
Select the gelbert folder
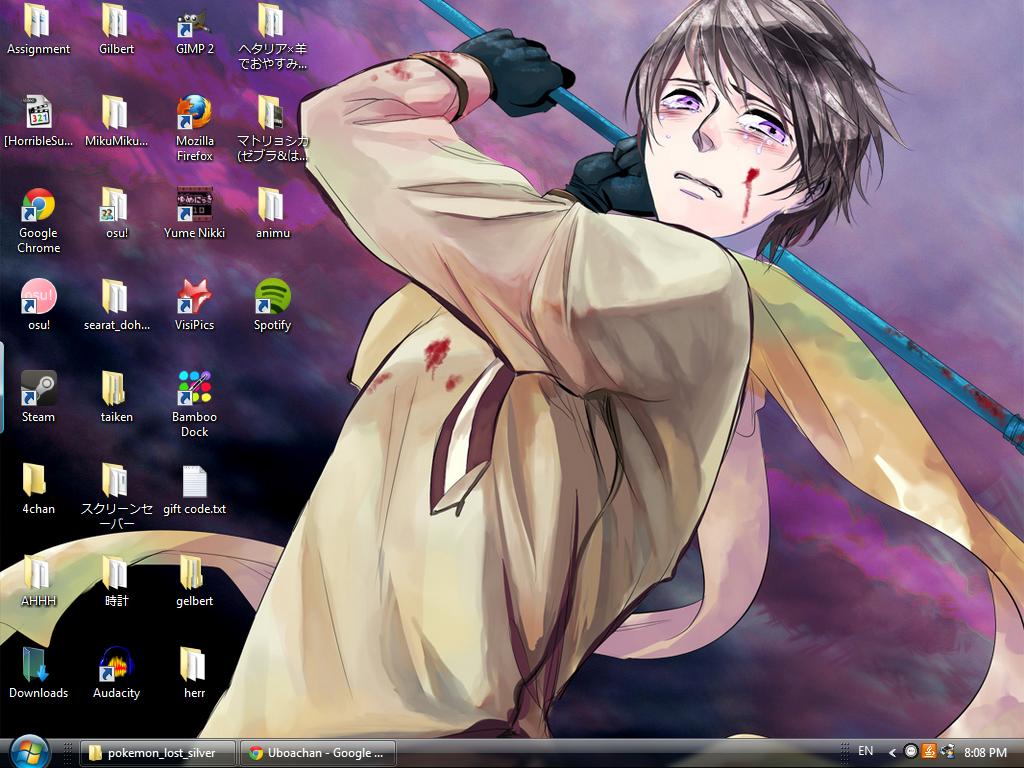195,581
